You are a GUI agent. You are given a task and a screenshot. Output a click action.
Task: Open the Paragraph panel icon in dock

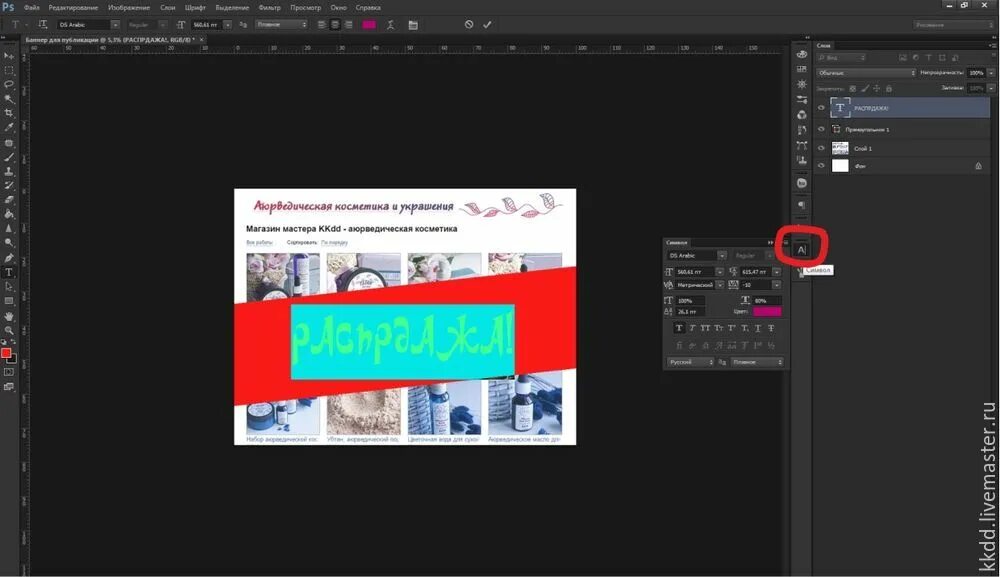tap(802, 205)
